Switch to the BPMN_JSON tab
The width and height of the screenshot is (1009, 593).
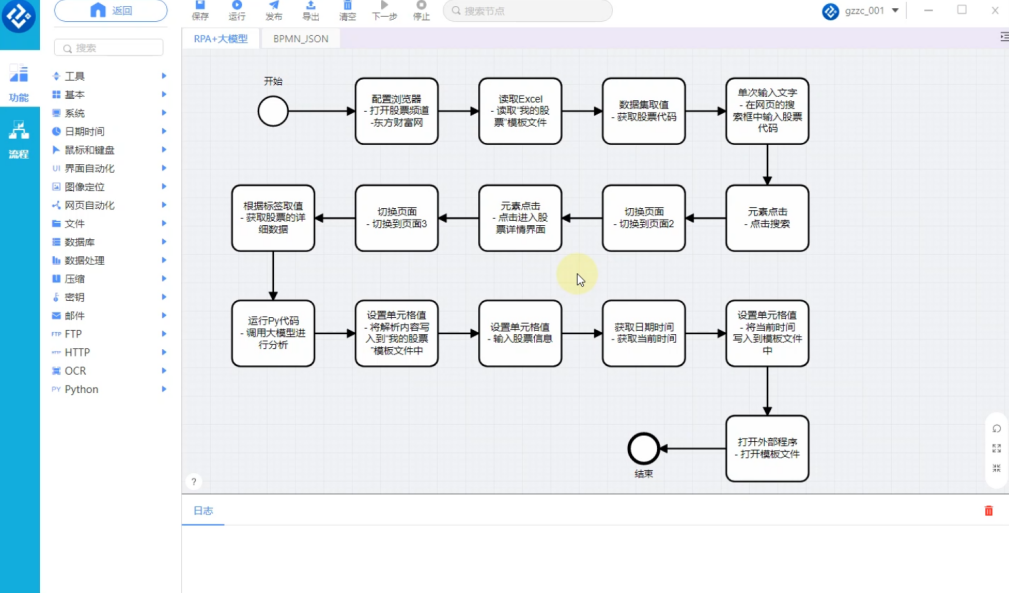click(300, 39)
